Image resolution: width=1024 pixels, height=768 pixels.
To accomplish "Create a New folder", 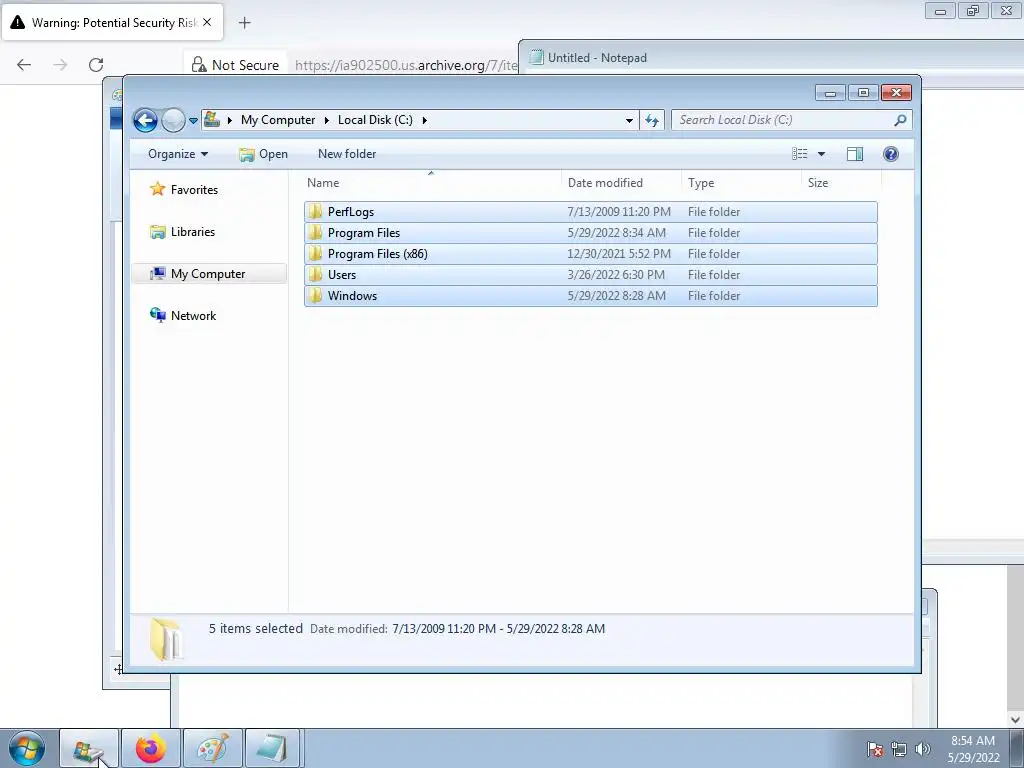I will pos(347,154).
